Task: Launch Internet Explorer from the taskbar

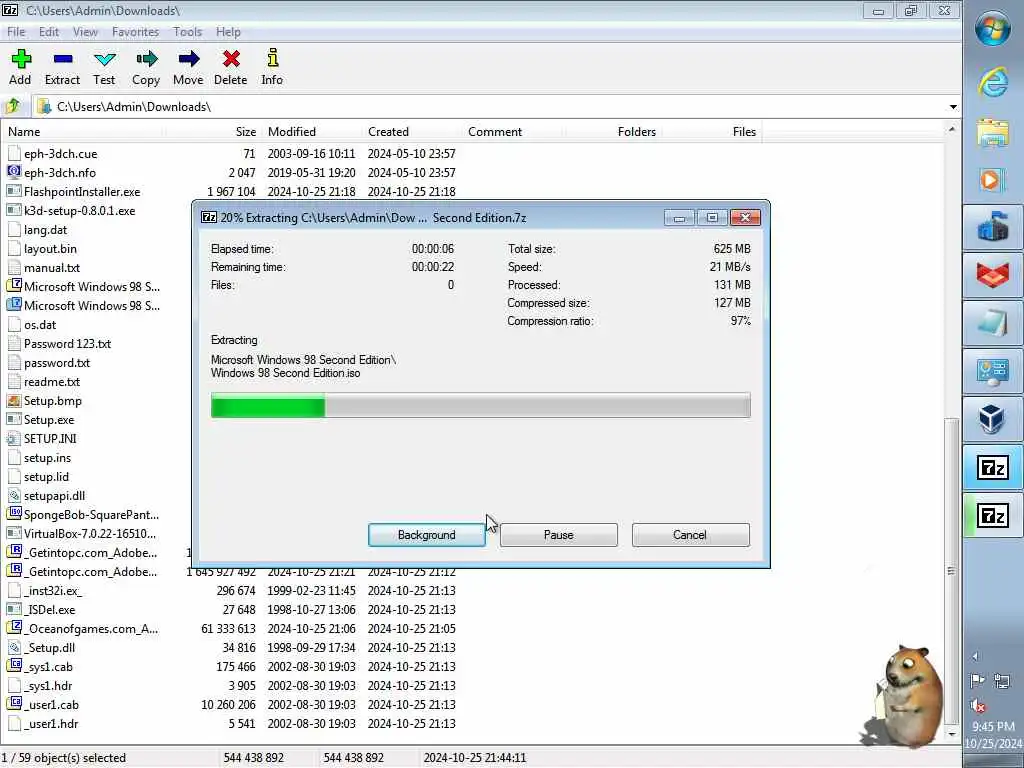Action: tap(993, 83)
